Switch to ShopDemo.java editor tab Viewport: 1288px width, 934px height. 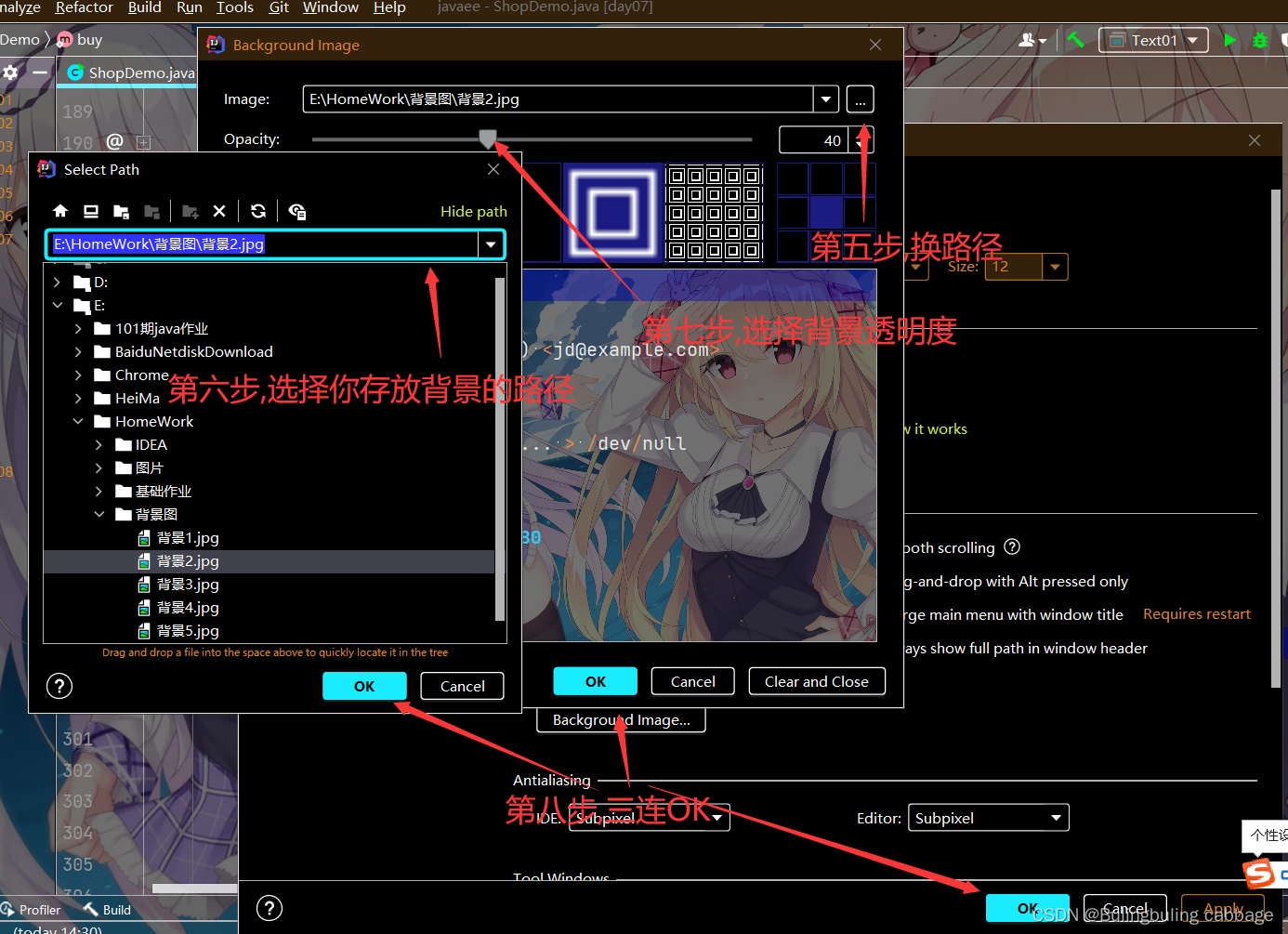pyautogui.click(x=130, y=72)
